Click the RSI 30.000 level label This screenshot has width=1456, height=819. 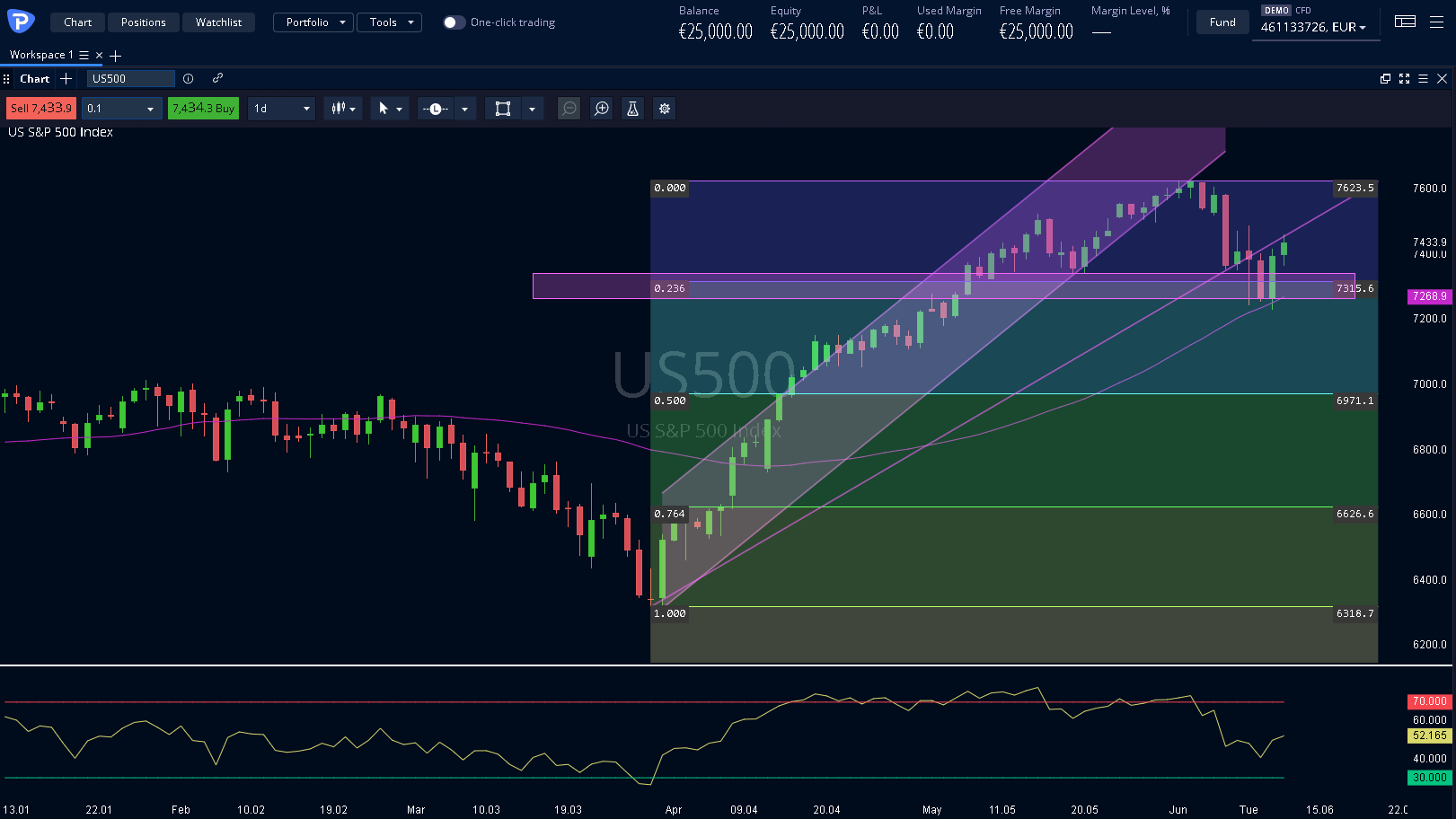pyautogui.click(x=1429, y=778)
